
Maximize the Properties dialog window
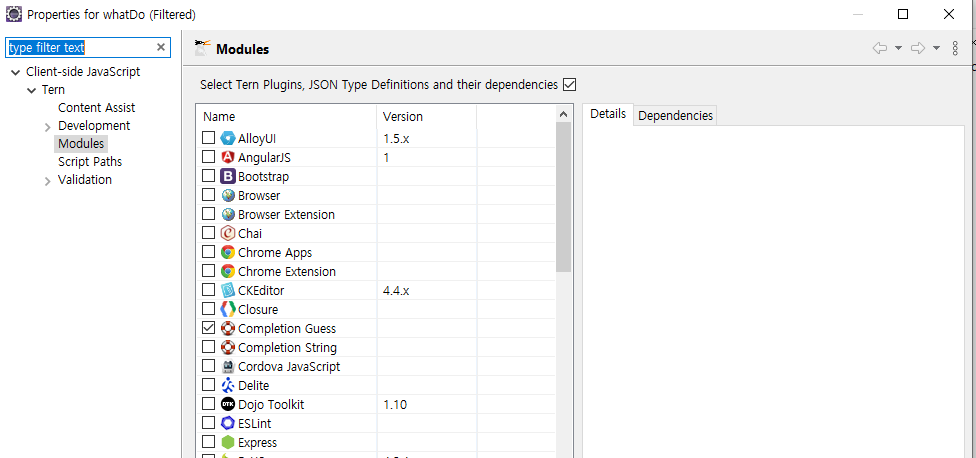coord(903,14)
